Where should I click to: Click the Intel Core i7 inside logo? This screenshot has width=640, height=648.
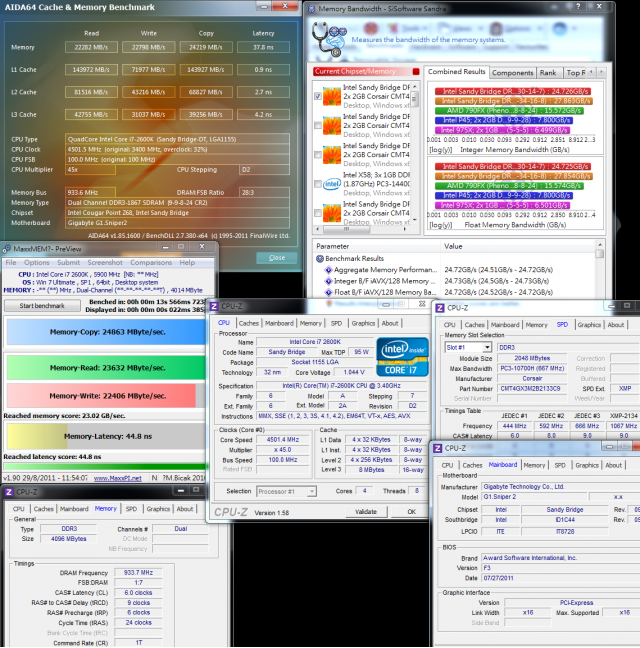coord(402,357)
